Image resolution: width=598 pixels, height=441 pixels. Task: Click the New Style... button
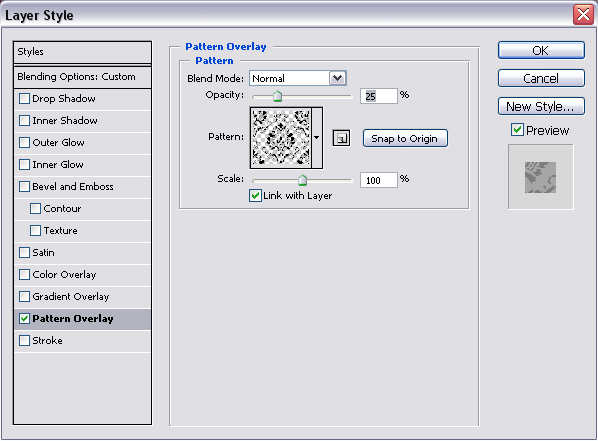click(541, 106)
